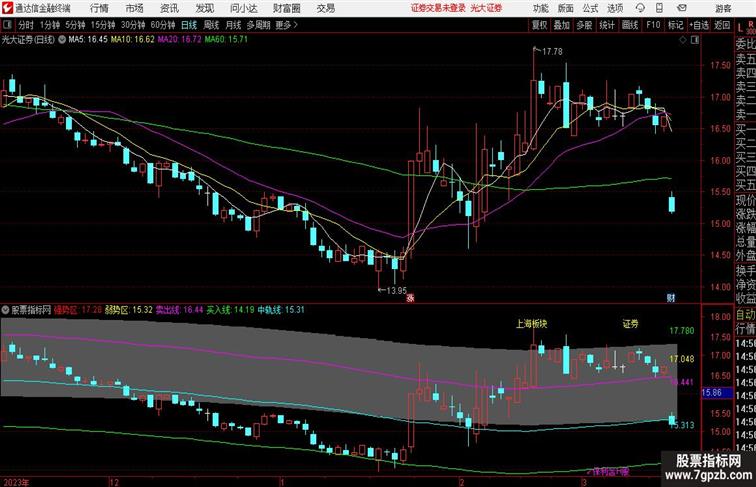Viewport: 756px width, 487px height.
Task: Click the round settings icon after 光大证券(日线)
Action: coord(62,40)
